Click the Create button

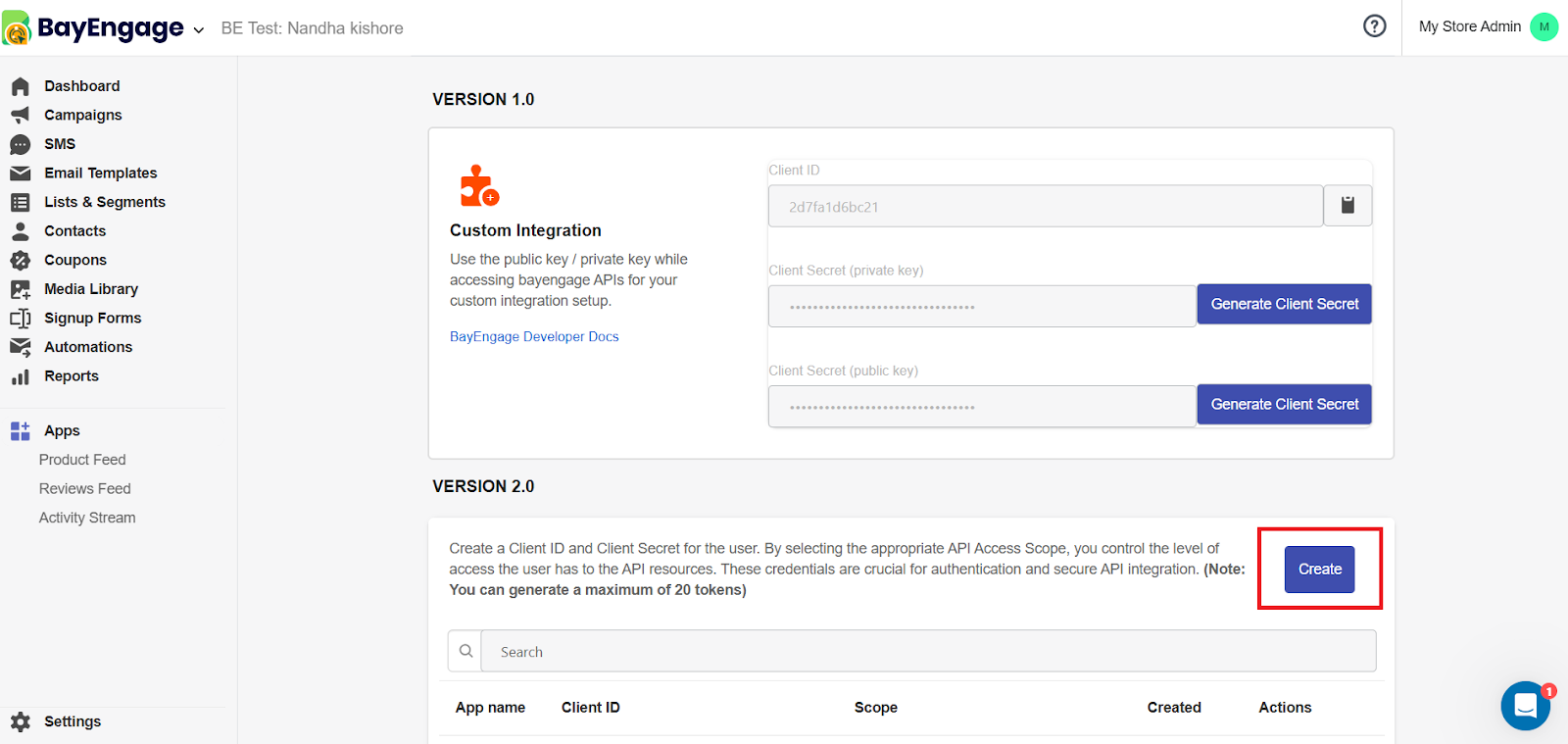pyautogui.click(x=1320, y=570)
